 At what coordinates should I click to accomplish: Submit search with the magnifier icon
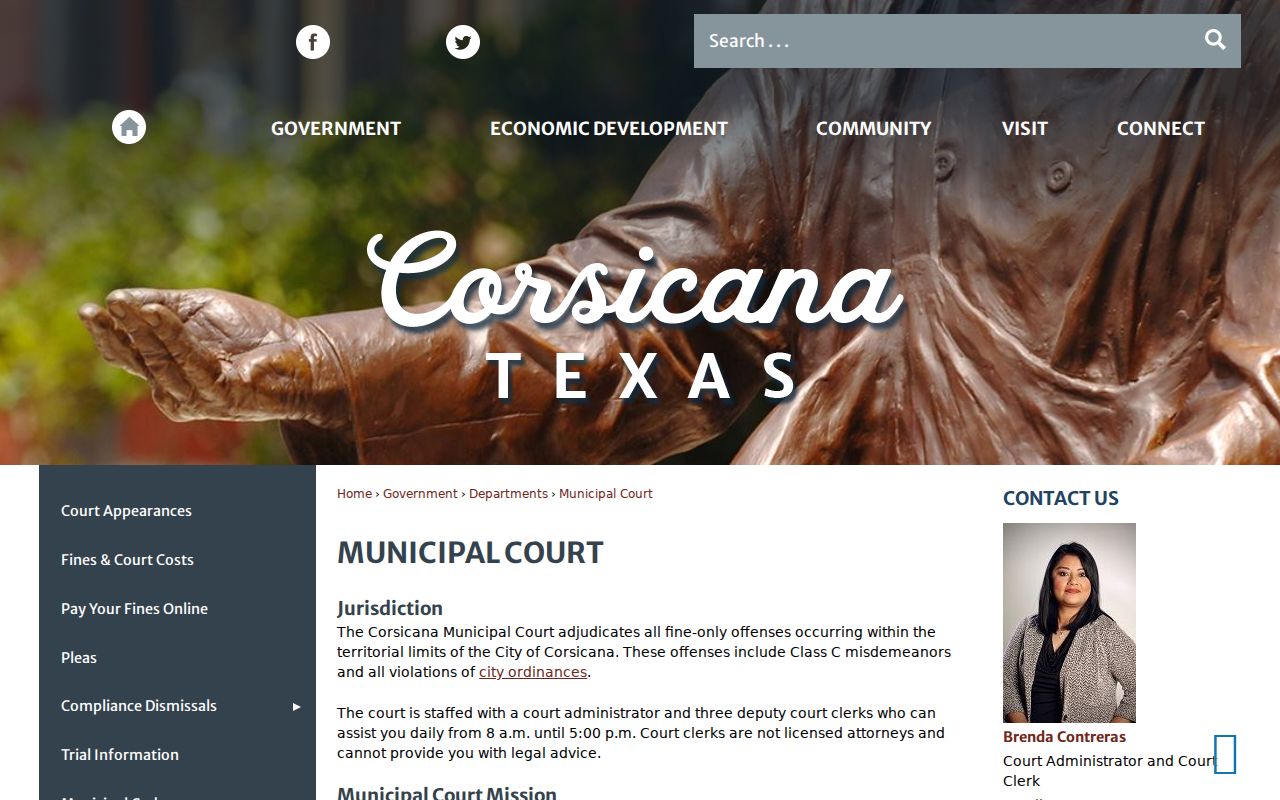pos(1215,40)
